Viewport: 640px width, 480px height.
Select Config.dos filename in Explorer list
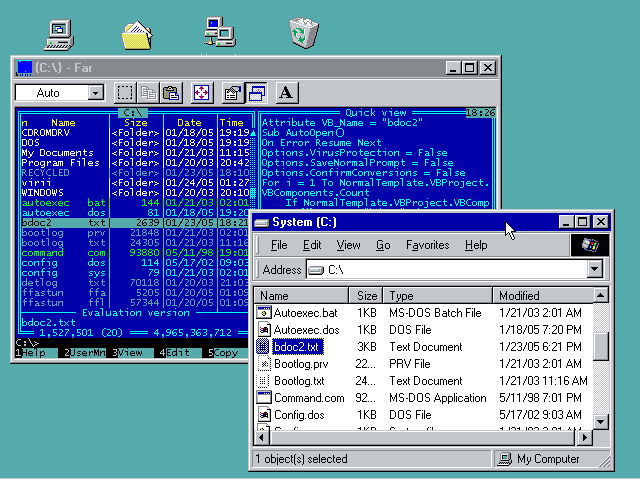299,415
